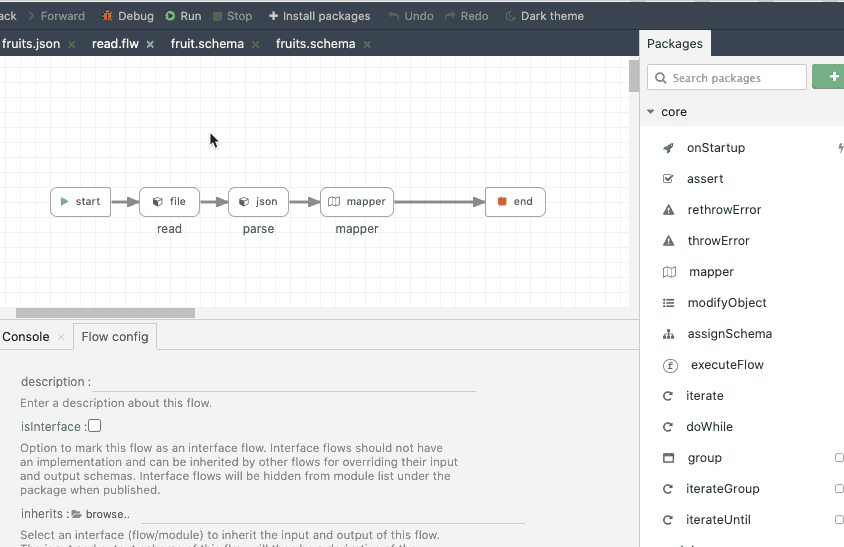Screen dimensions: 844x547
Task: Click the warning triangle icon beside rethrowError
Action: (x=669, y=210)
